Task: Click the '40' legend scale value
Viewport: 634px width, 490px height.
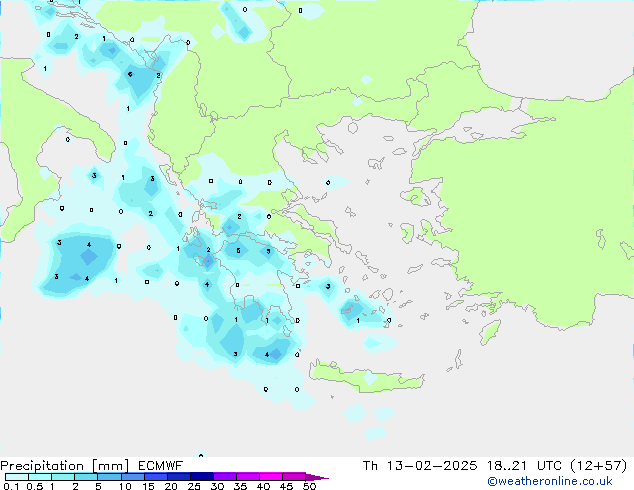Action: pyautogui.click(x=263, y=486)
